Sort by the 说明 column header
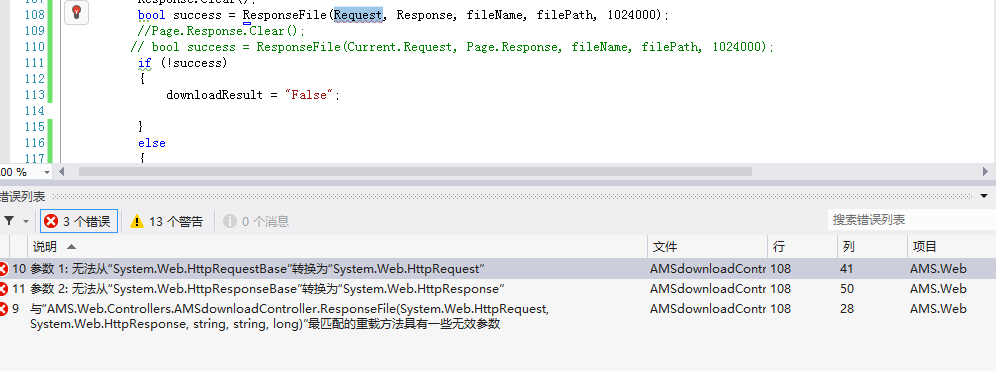 pyautogui.click(x=338, y=246)
